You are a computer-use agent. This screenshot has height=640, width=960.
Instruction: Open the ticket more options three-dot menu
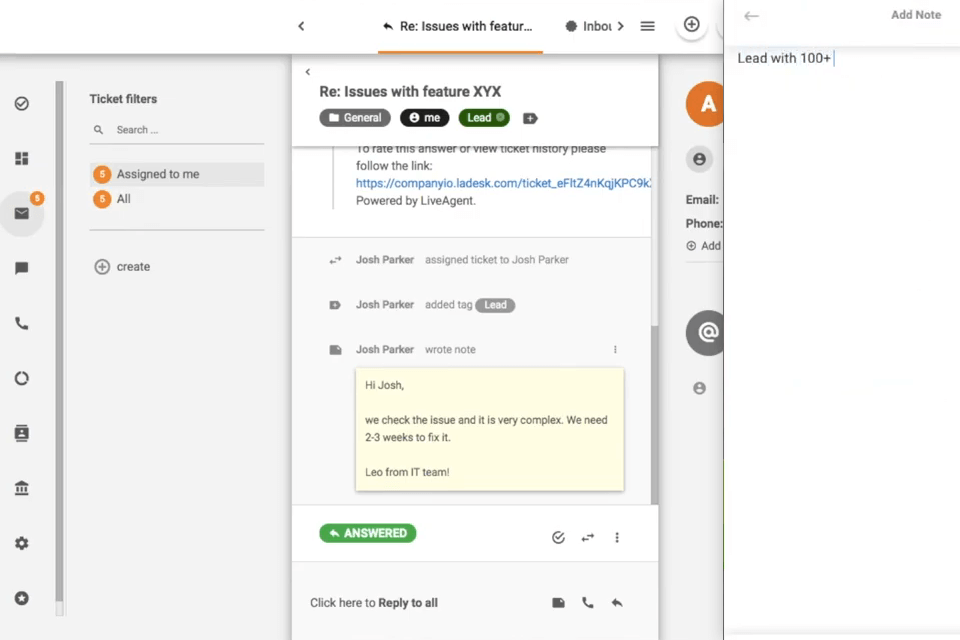[x=617, y=538]
